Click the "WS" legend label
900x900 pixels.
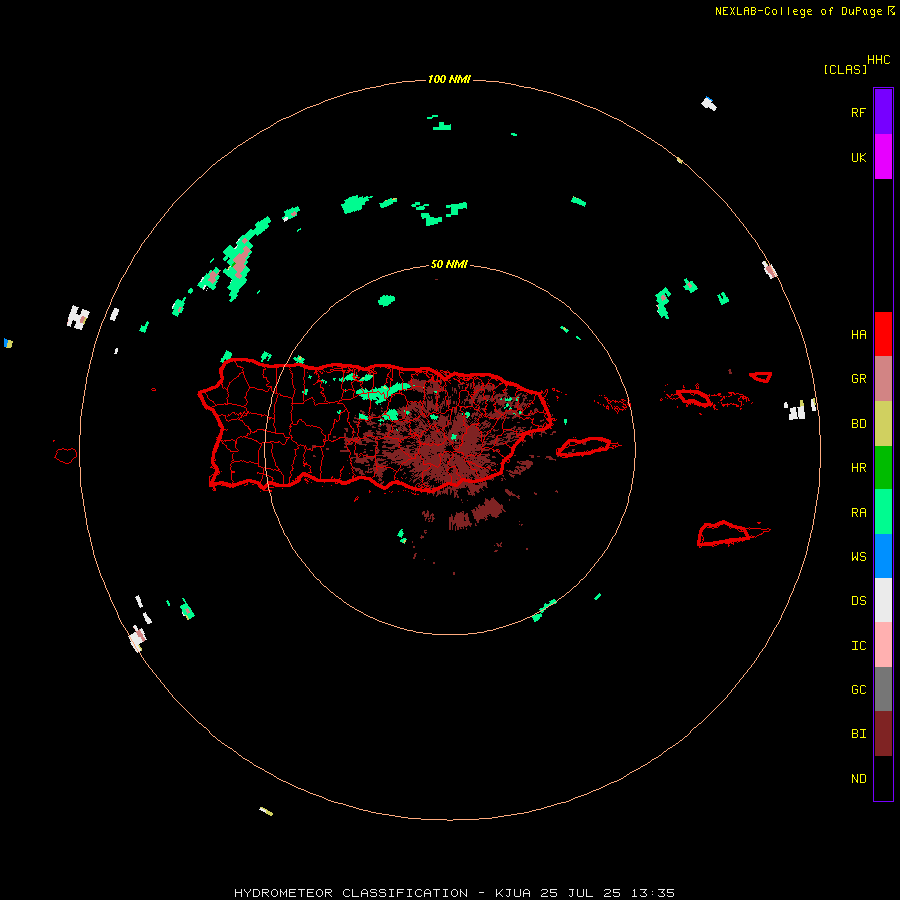[x=858, y=556]
